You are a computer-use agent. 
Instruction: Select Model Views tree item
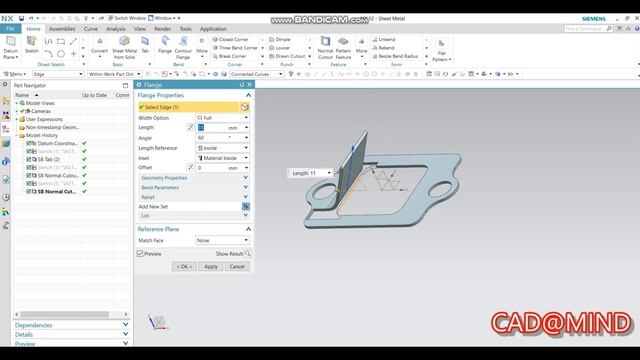click(40, 103)
